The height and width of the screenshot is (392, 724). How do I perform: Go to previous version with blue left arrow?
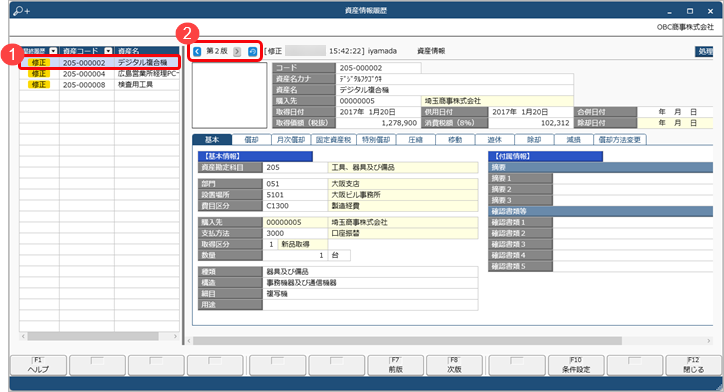[x=197, y=51]
